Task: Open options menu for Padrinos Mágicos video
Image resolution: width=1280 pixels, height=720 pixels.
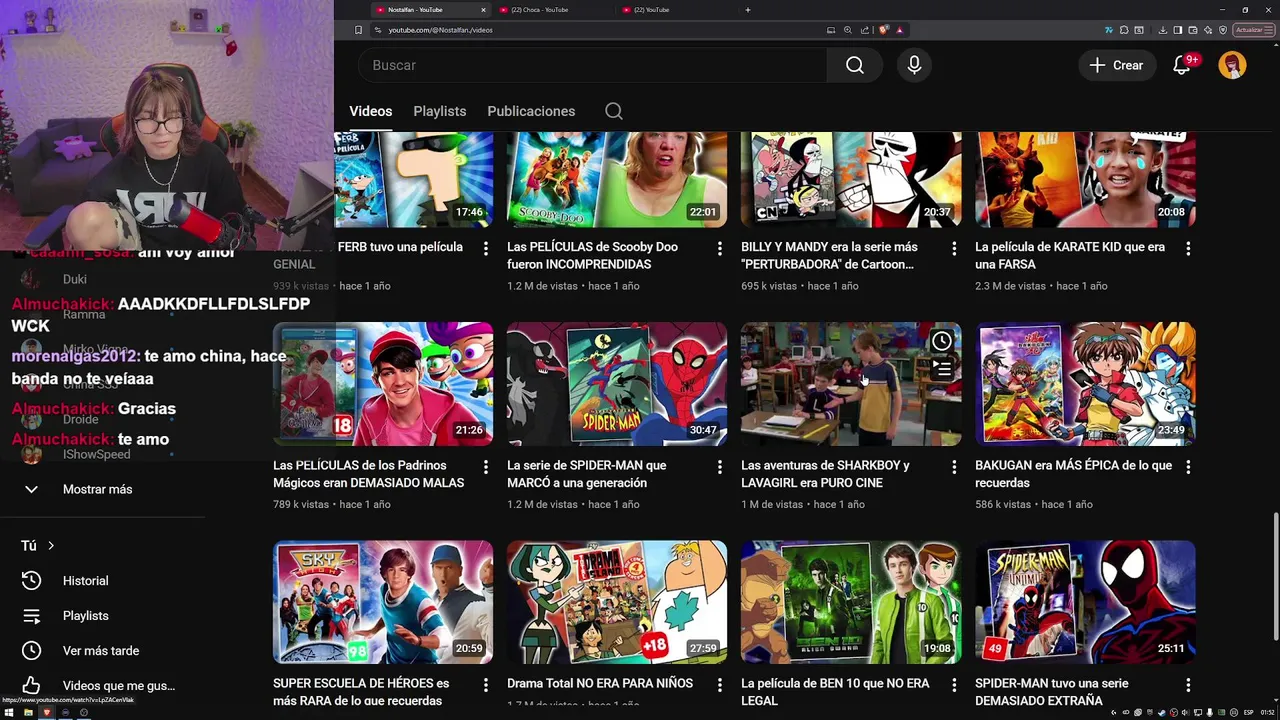Action: [485, 467]
